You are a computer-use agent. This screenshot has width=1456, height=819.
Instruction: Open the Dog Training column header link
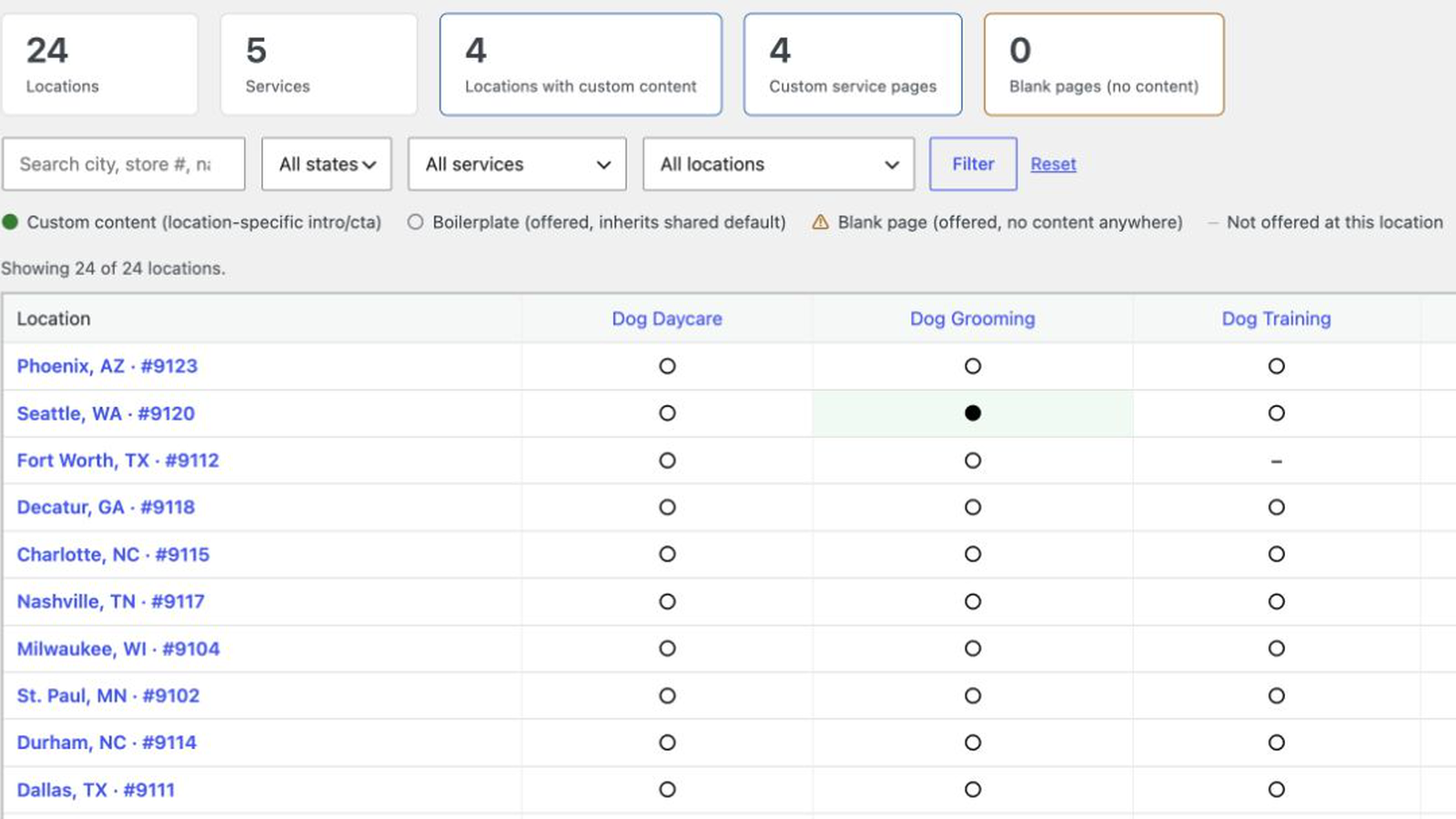[x=1277, y=318]
